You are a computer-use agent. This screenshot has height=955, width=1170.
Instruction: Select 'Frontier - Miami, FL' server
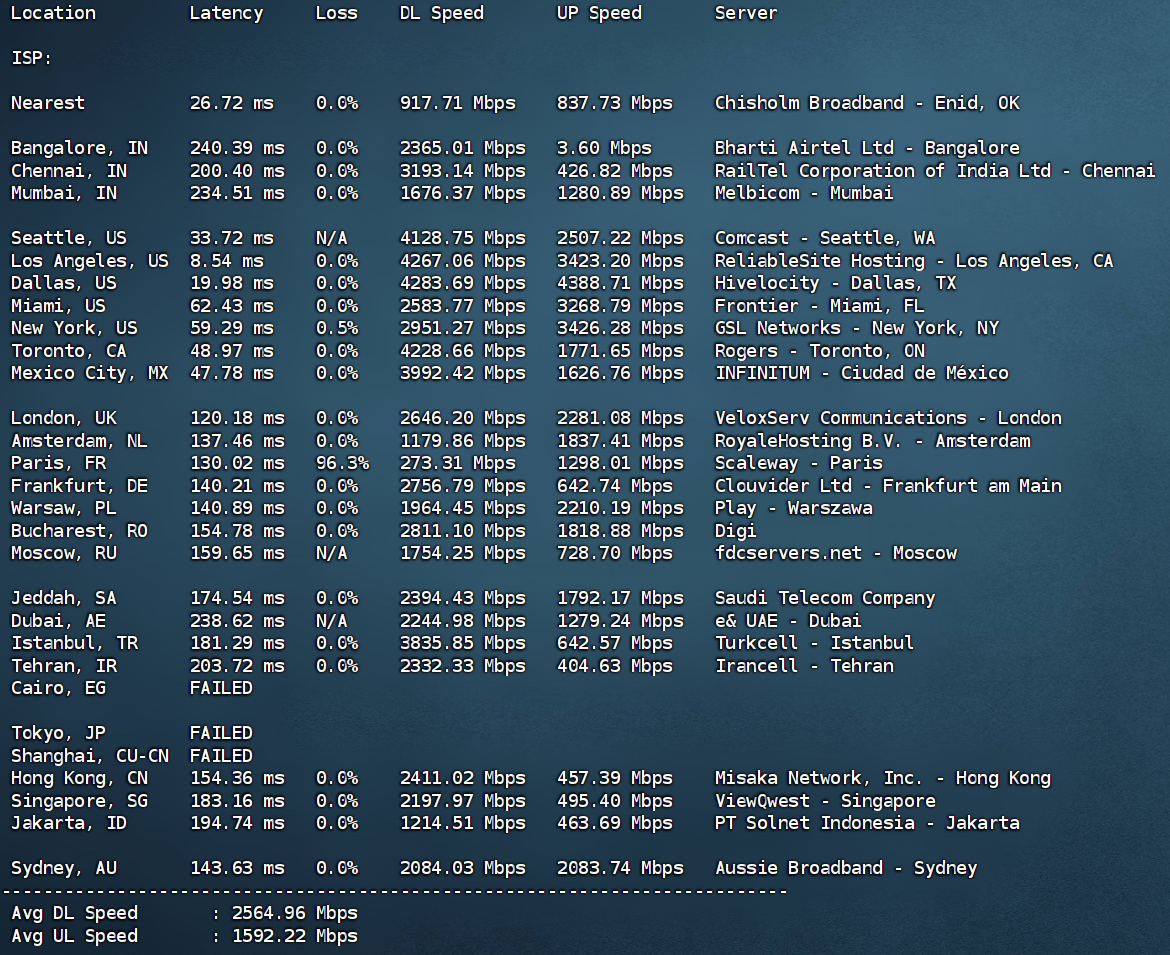819,306
